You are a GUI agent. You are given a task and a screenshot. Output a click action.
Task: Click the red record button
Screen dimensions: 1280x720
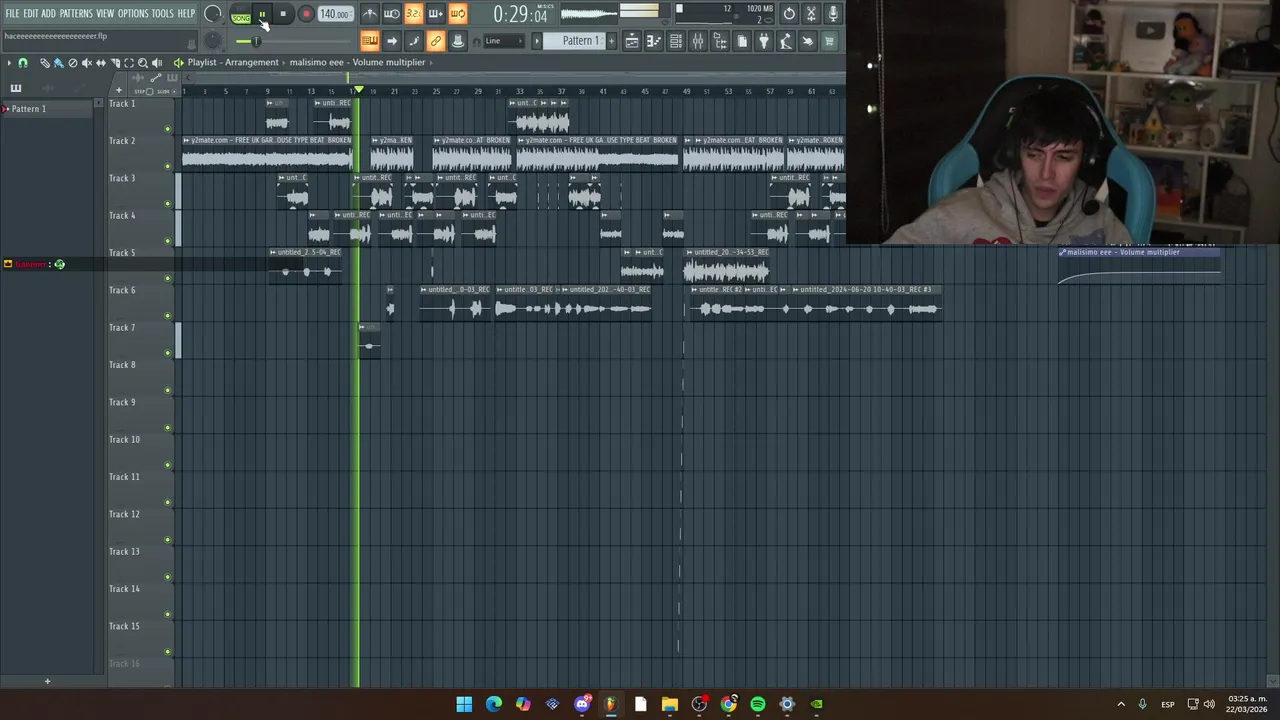[x=306, y=14]
